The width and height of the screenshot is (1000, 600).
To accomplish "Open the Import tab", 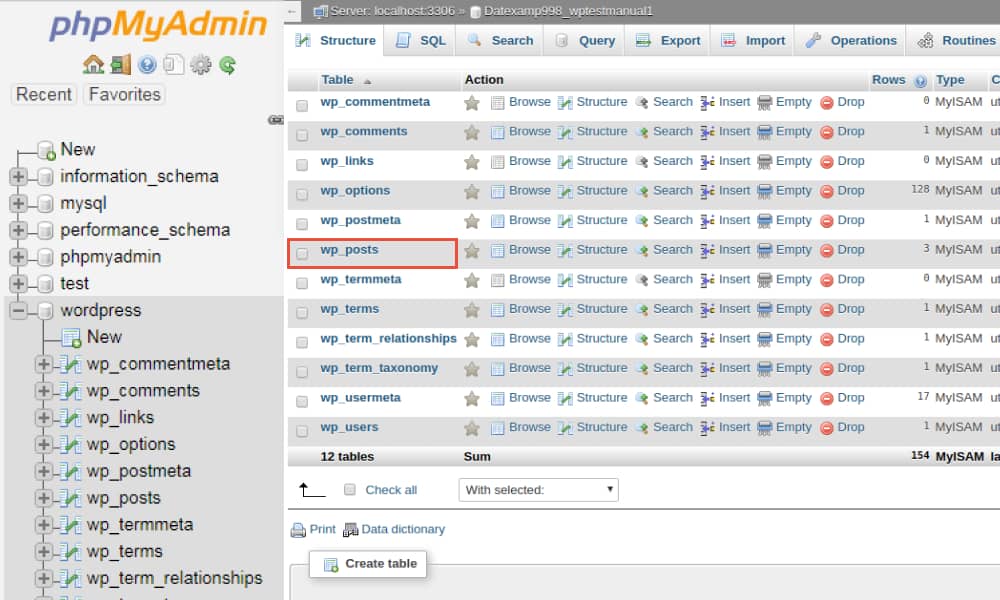I will (x=753, y=41).
